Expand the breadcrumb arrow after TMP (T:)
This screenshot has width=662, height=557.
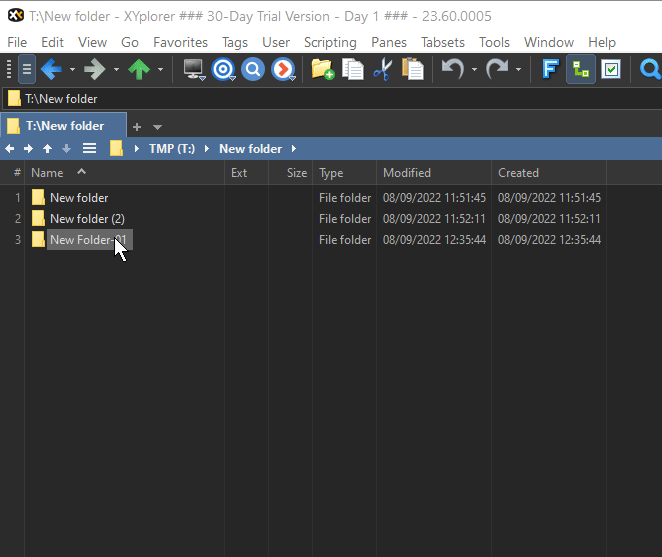(207, 149)
